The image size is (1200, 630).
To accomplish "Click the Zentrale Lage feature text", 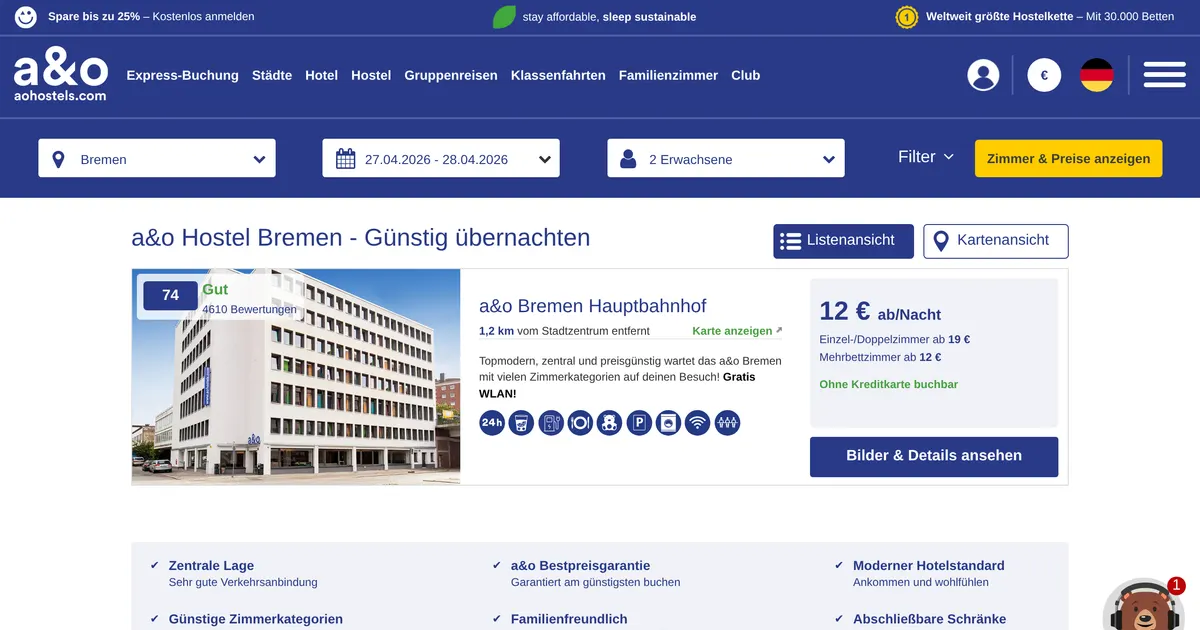I will click(x=211, y=566).
